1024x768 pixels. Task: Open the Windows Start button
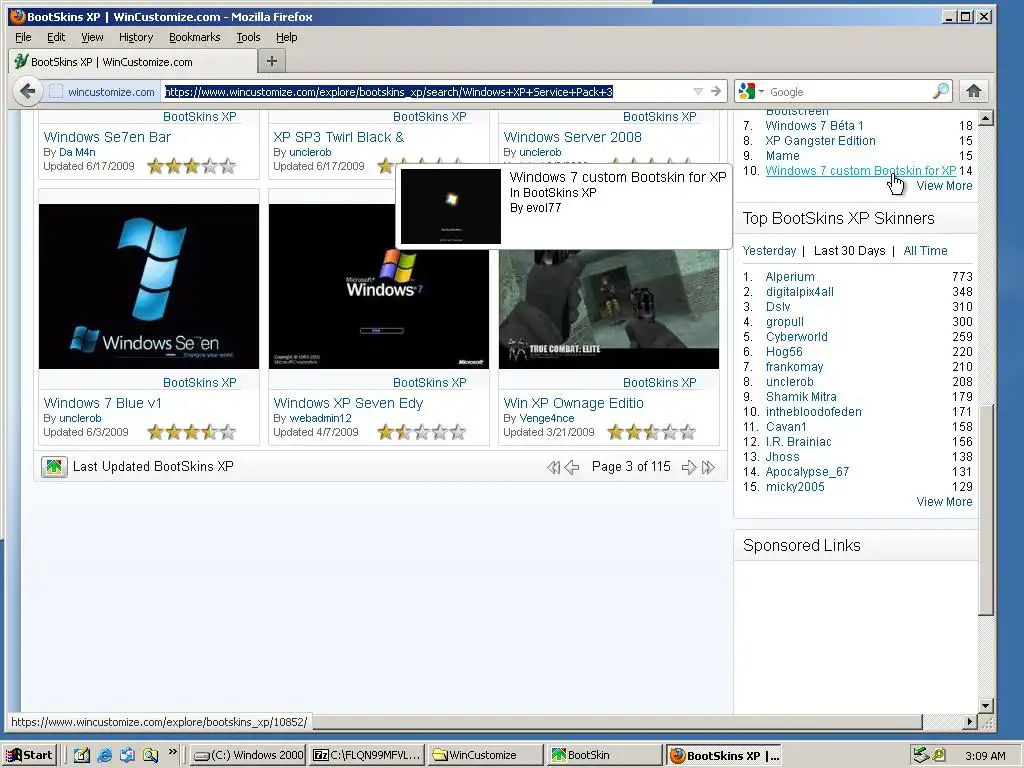coord(30,755)
